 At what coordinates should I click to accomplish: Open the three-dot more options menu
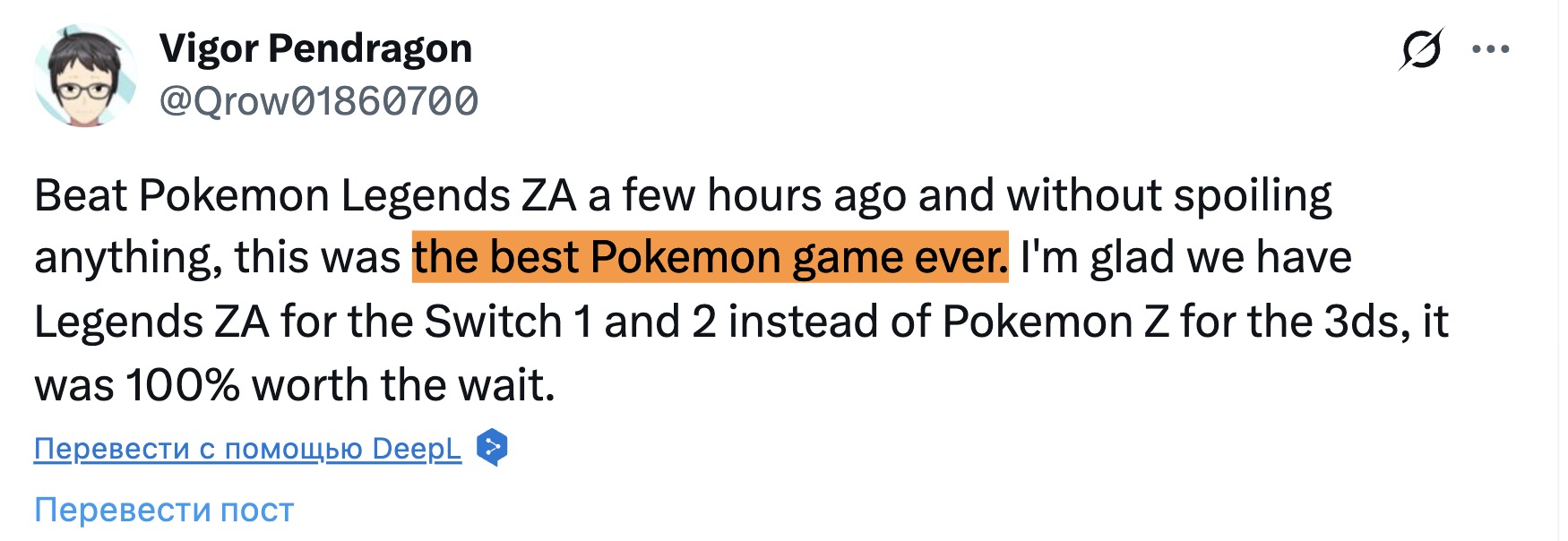tap(1491, 49)
